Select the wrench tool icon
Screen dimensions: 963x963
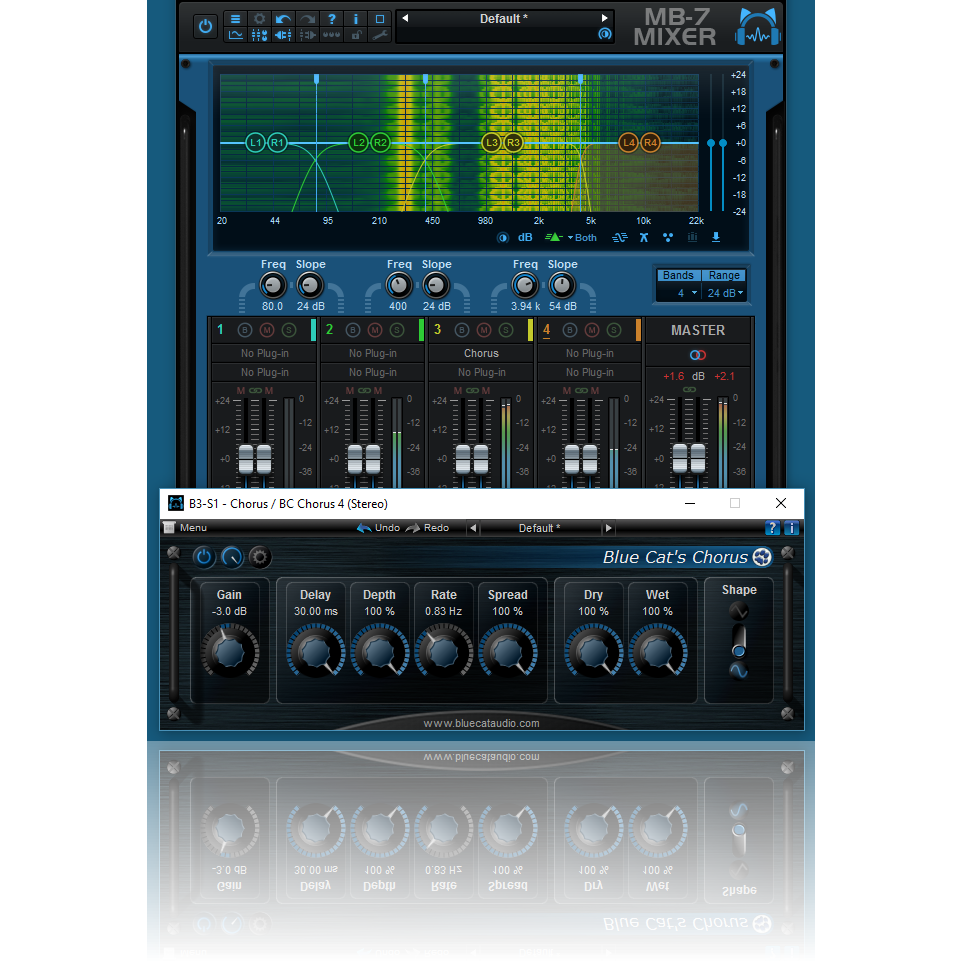(x=379, y=35)
